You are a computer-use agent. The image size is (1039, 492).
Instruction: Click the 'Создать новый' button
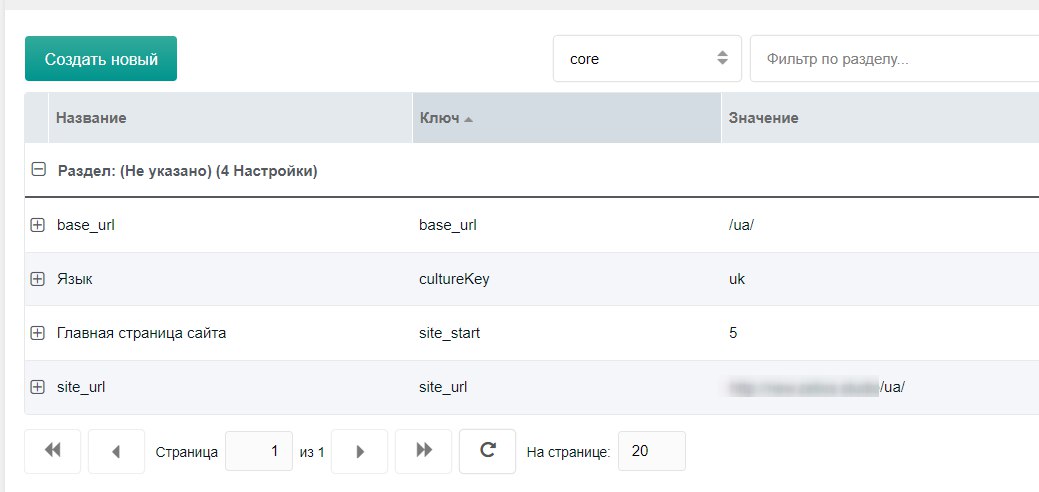tap(101, 58)
